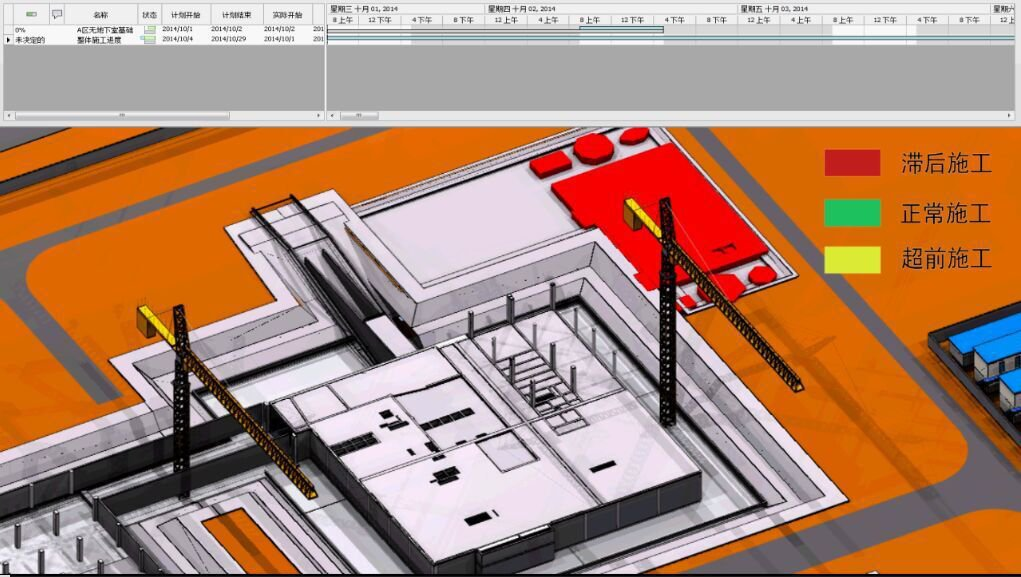Click the task table left scroll arrow
Image resolution: width=1021 pixels, height=577 pixels.
(8, 115)
